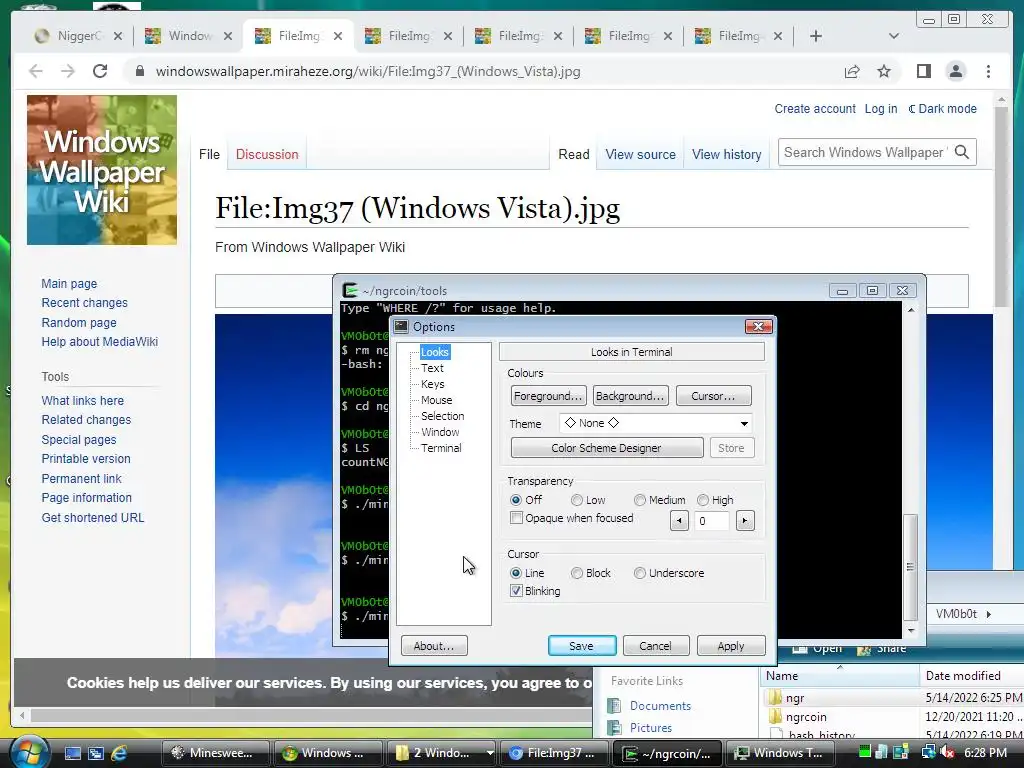Expand VM0b0t breadcrumb arrow in Explorer

click(989, 614)
